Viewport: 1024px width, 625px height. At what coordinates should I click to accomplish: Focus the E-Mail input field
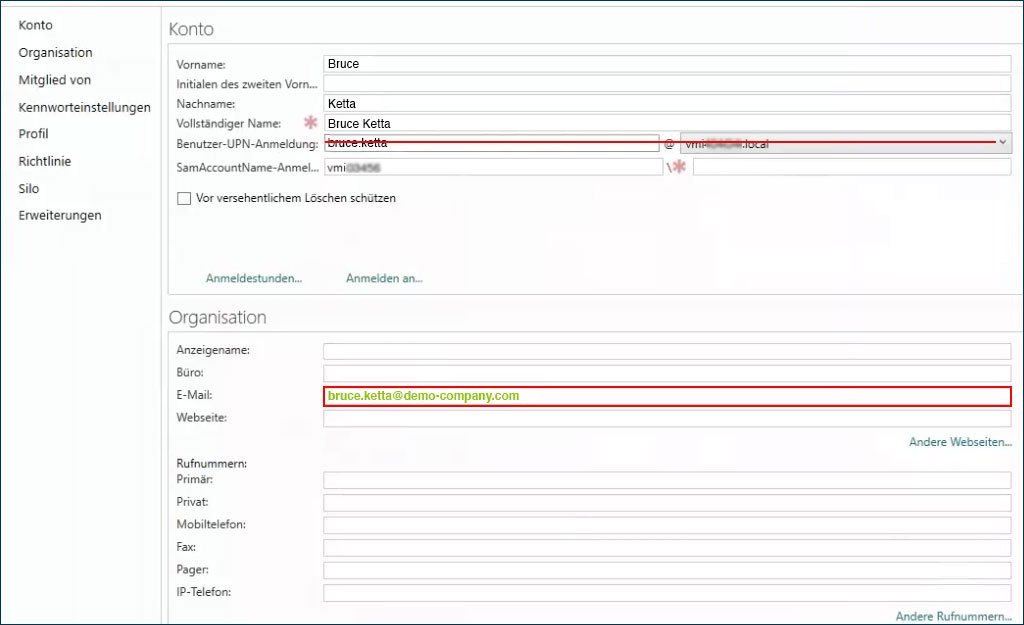(x=667, y=396)
